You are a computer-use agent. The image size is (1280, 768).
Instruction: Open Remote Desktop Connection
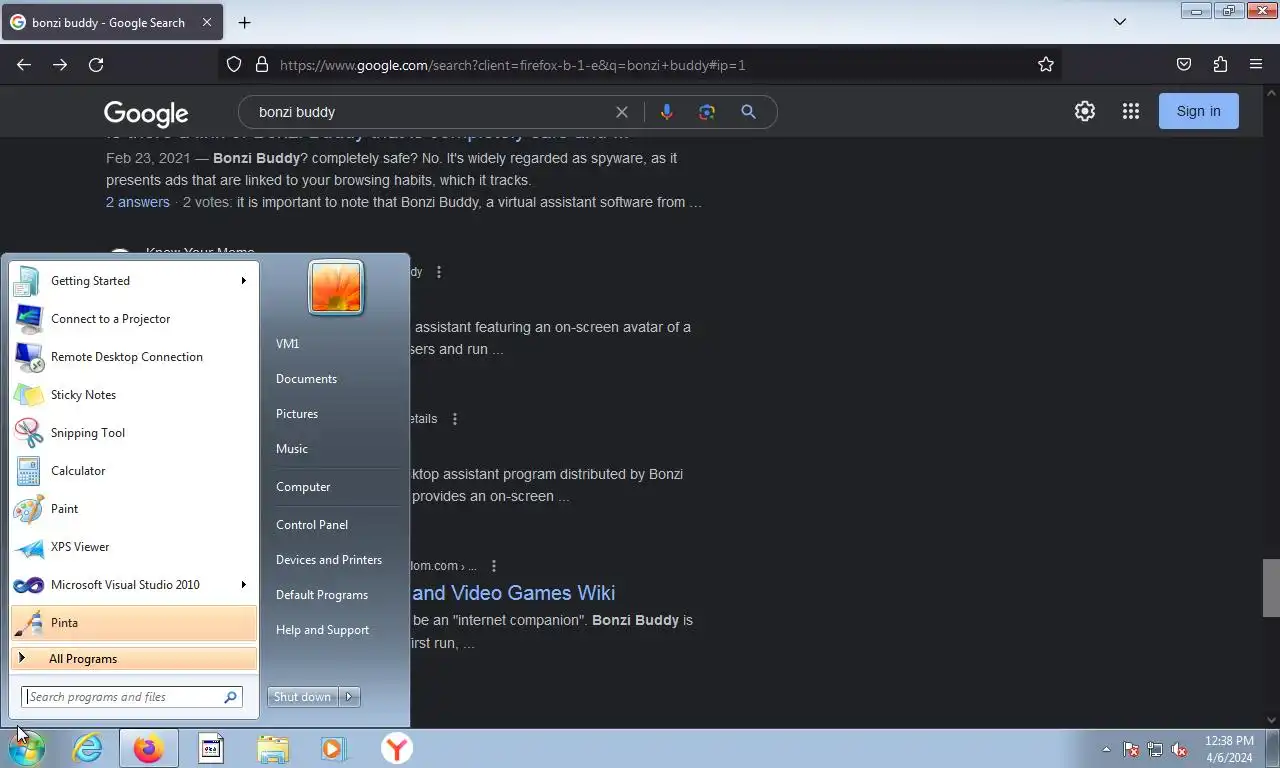pyautogui.click(x=133, y=357)
